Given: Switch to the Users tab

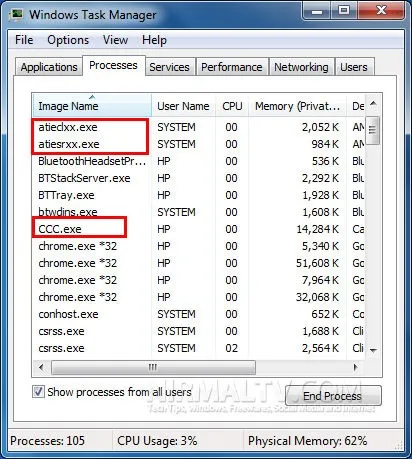Looking at the screenshot, I should click(x=354, y=67).
